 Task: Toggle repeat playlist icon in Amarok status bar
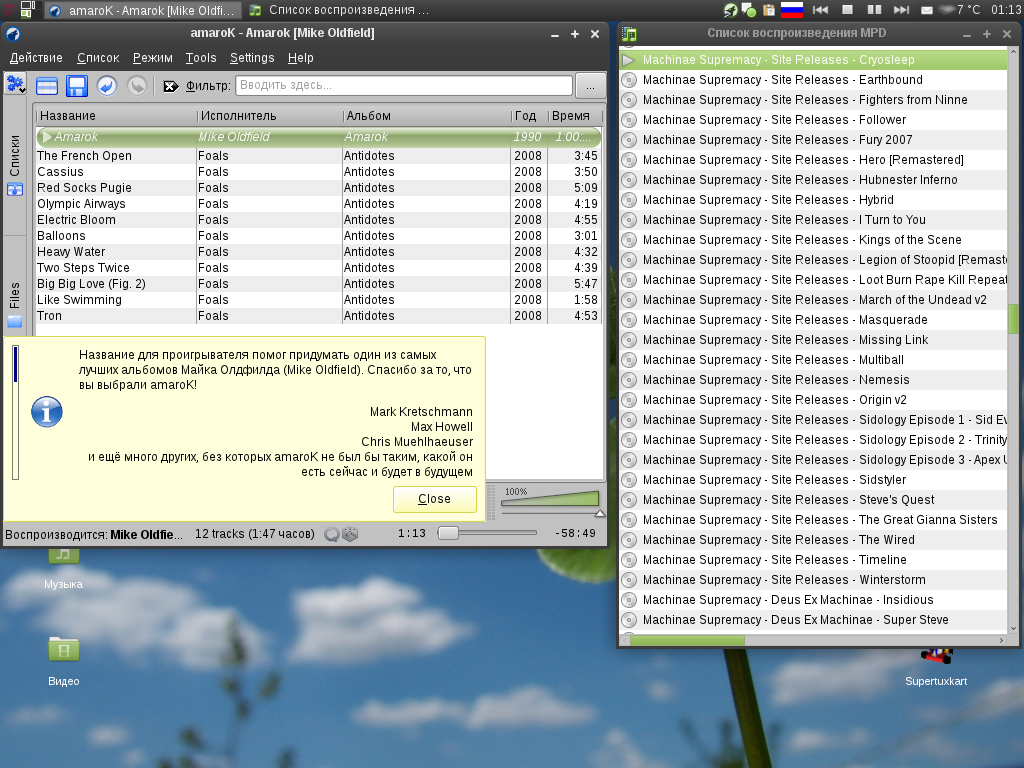(332, 534)
